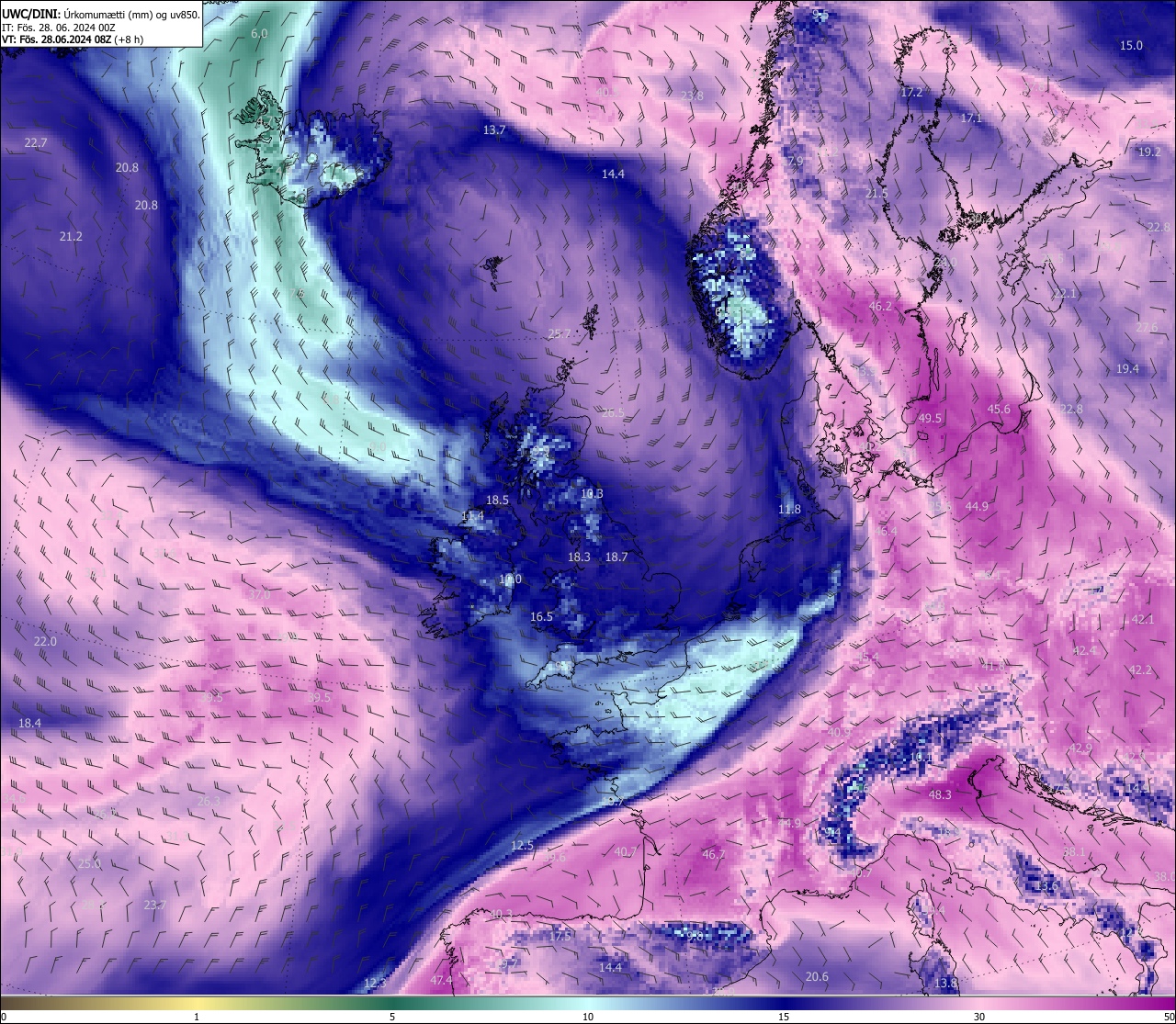Click the 22.7 value west of Iceland
This screenshot has height=1024, width=1176.
tap(36, 143)
